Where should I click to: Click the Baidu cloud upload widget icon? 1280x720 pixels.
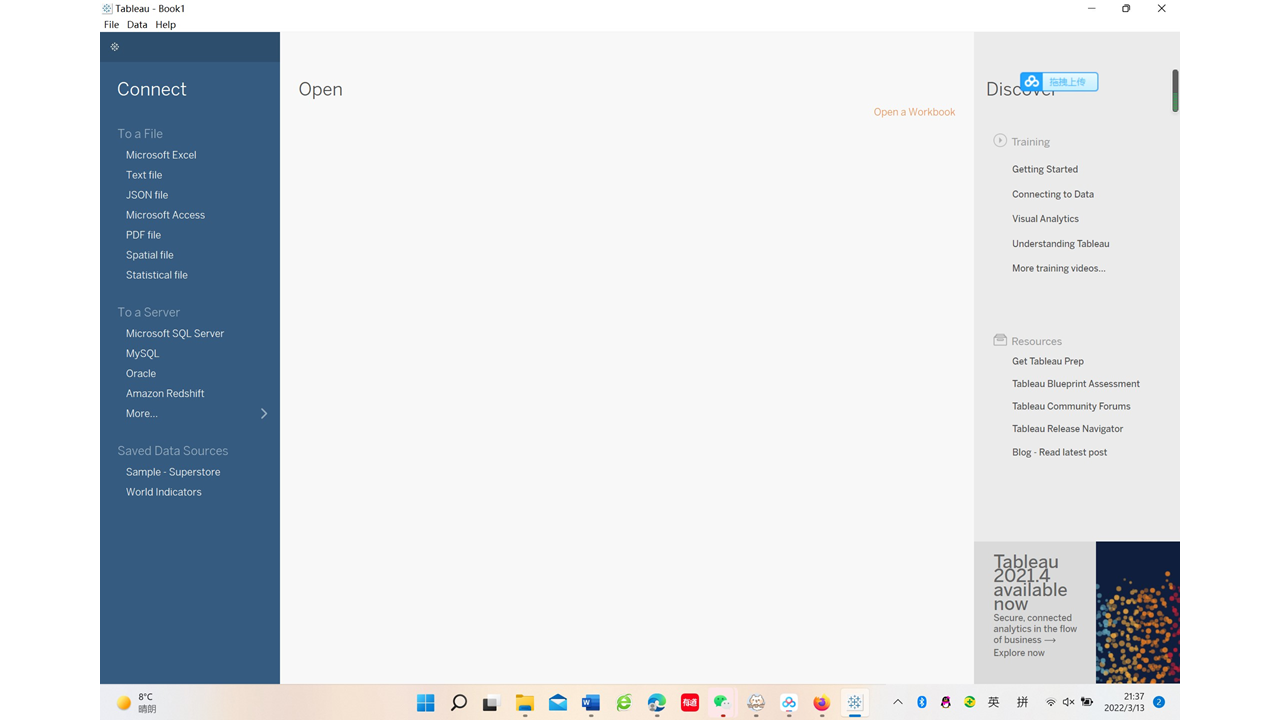click(x=1032, y=82)
